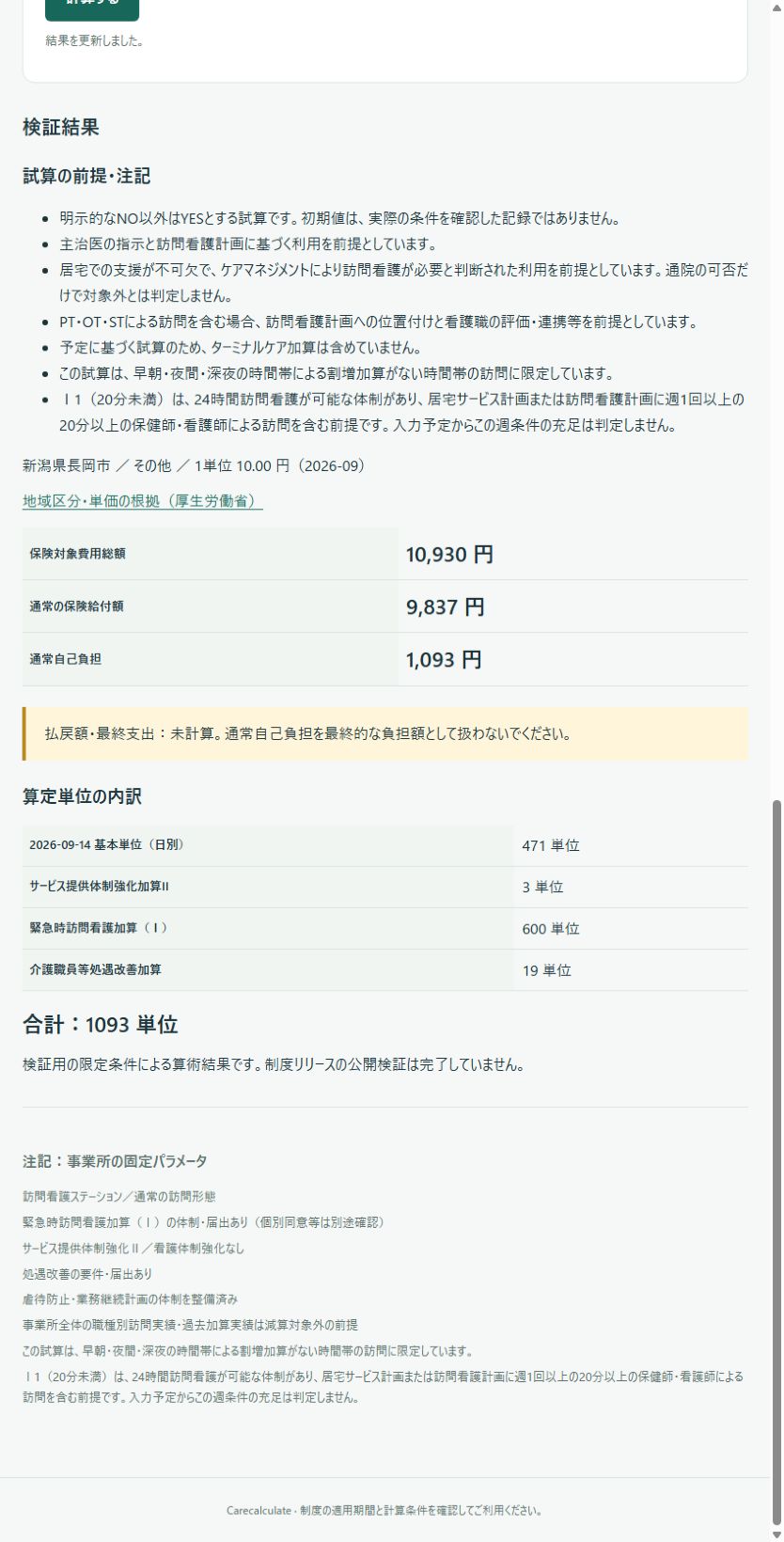Click the 新潟県長岡市 region and unit price line
Screen dimensions: 784x1542
tap(195, 465)
